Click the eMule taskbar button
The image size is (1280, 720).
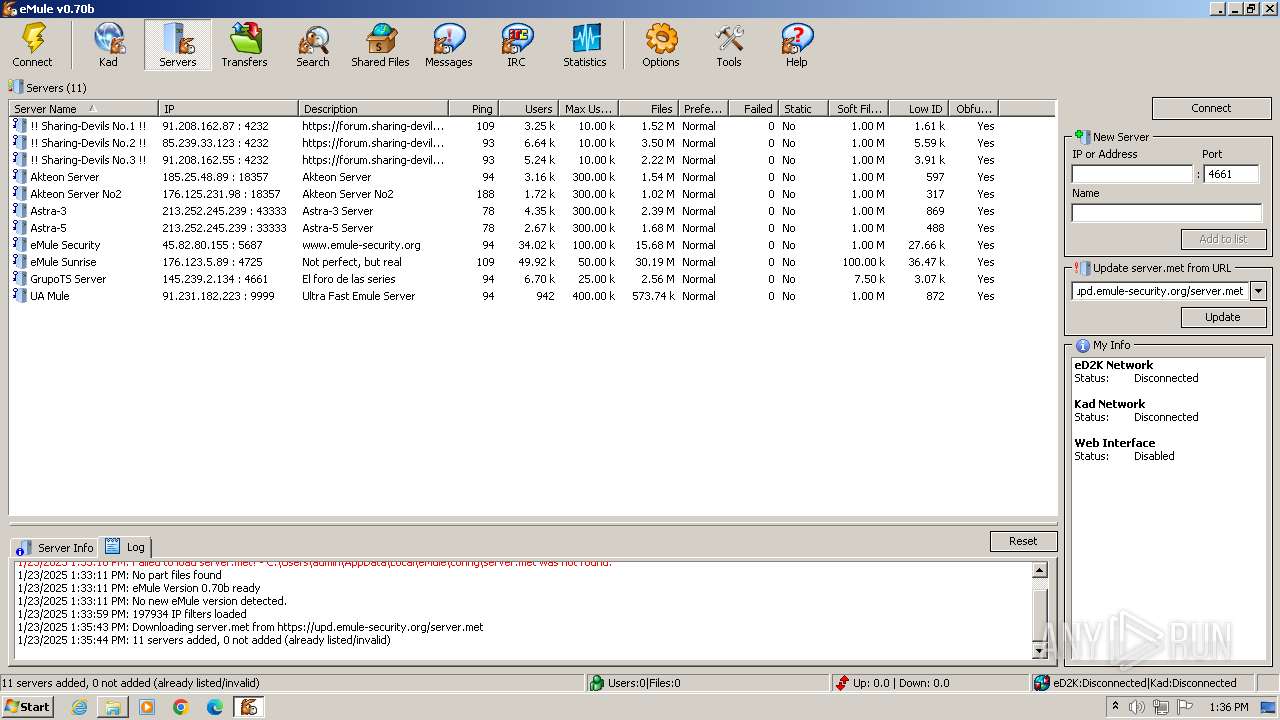(249, 707)
